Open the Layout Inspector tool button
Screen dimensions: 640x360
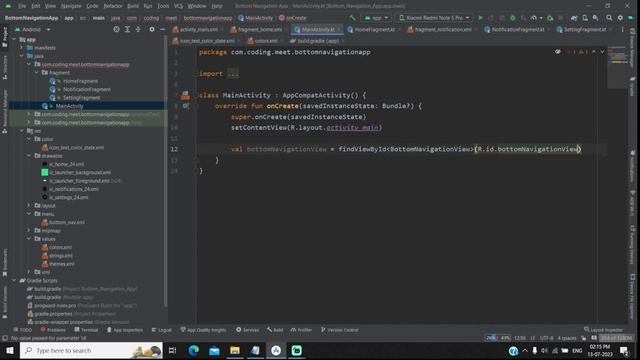tap(603, 330)
